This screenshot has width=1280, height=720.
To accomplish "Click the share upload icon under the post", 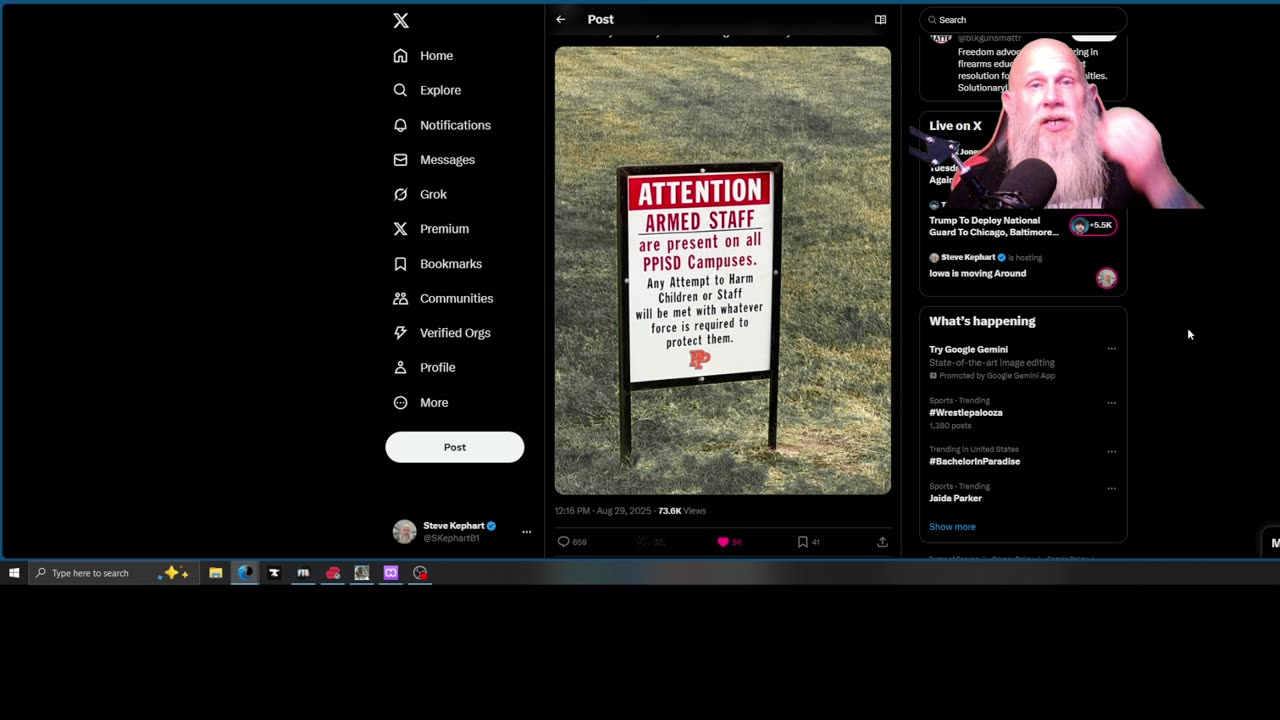I will [x=882, y=542].
